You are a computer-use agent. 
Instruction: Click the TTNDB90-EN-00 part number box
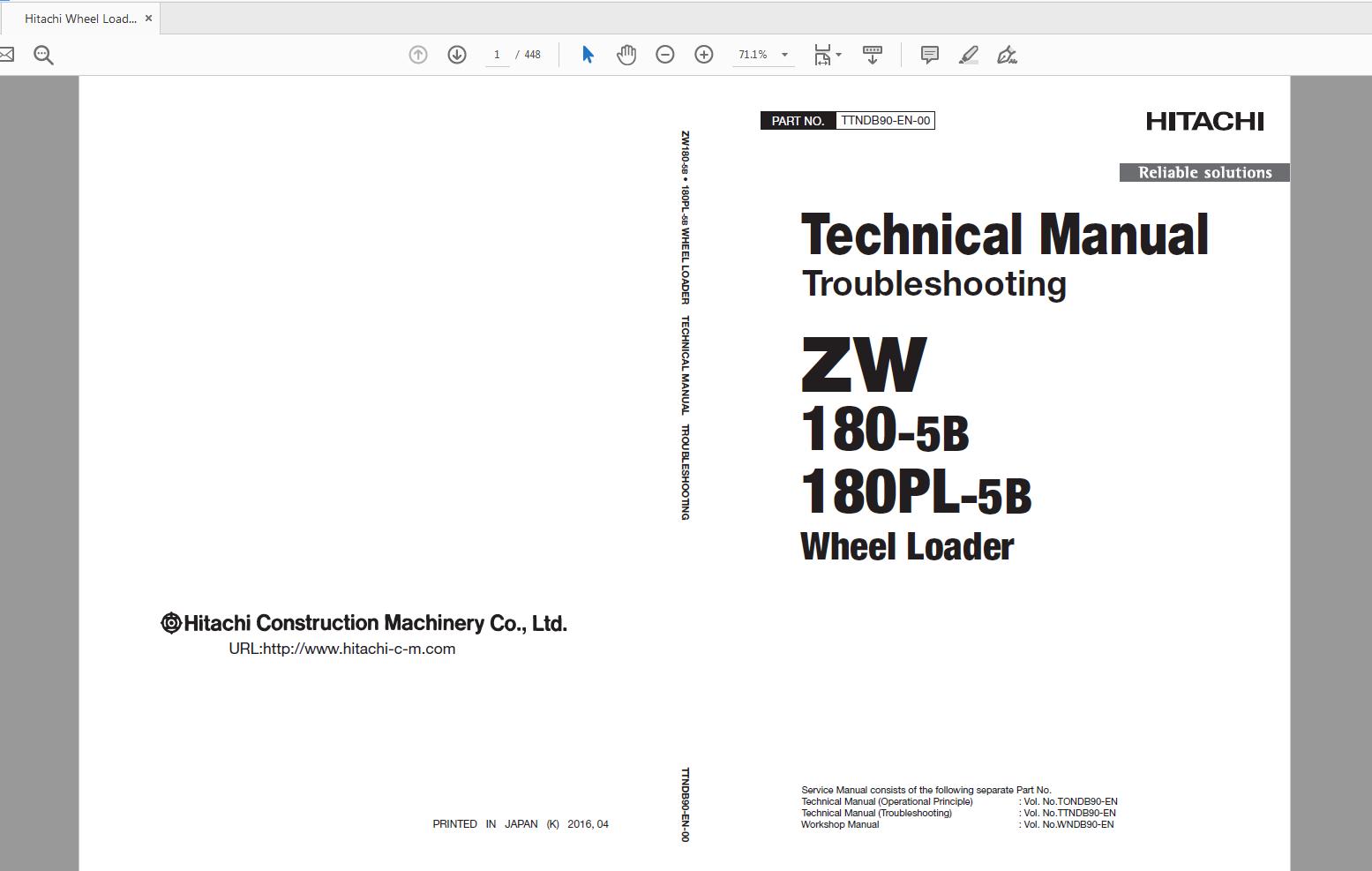[x=886, y=120]
